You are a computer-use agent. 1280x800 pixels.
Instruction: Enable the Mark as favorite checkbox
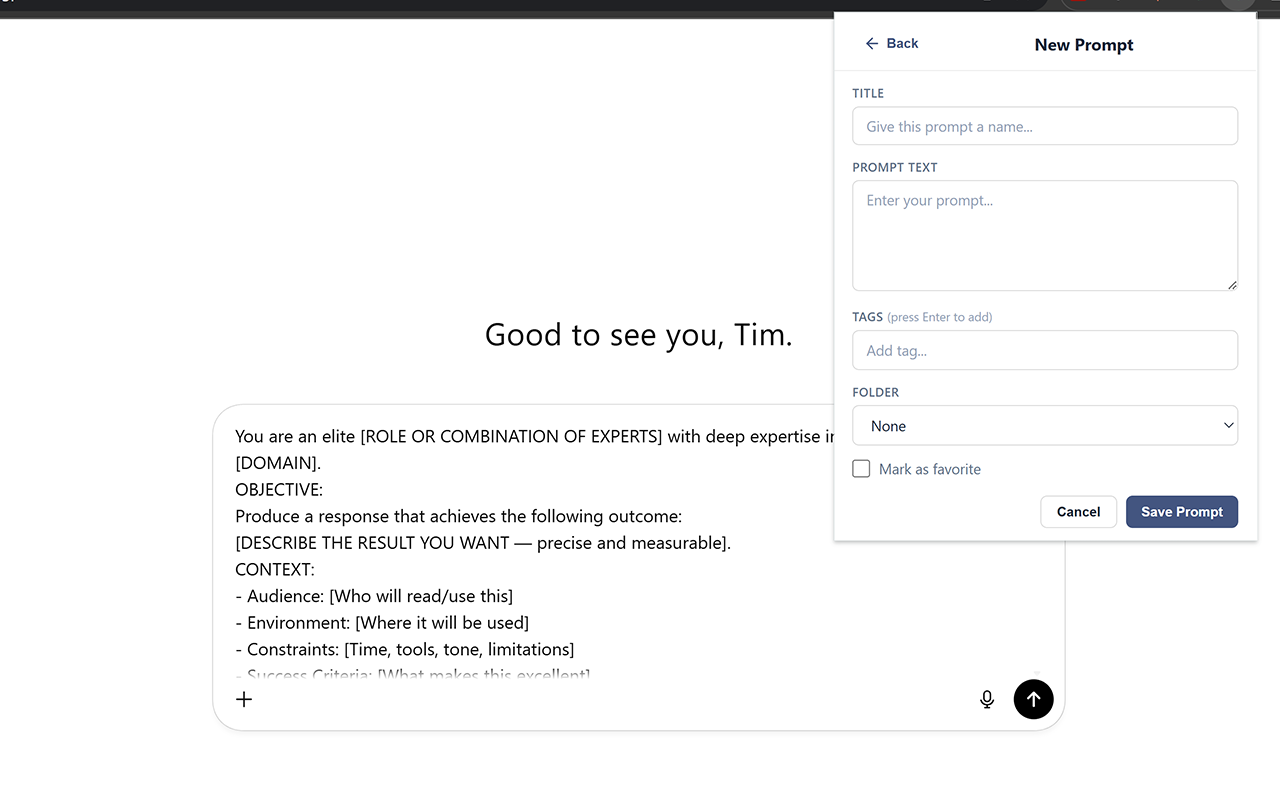pyautogui.click(x=861, y=468)
